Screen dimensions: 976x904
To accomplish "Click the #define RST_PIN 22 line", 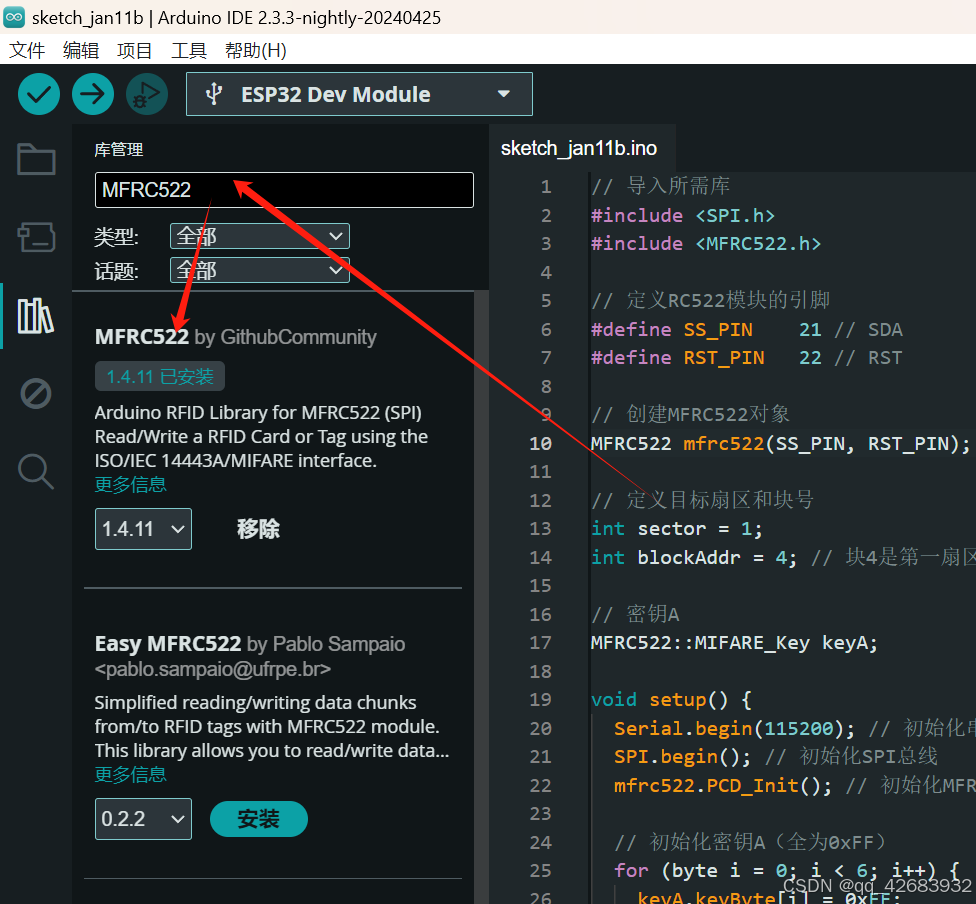I will pyautogui.click(x=746, y=357).
